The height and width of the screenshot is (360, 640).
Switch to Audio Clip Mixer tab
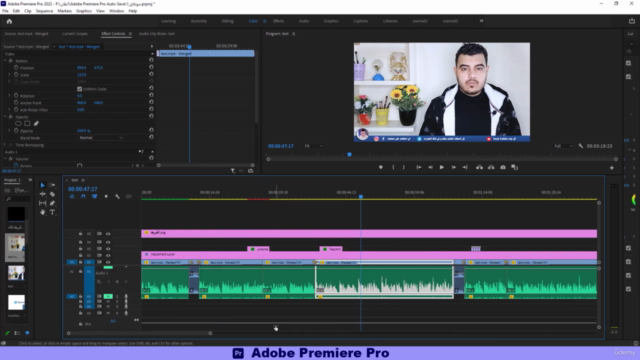157,33
